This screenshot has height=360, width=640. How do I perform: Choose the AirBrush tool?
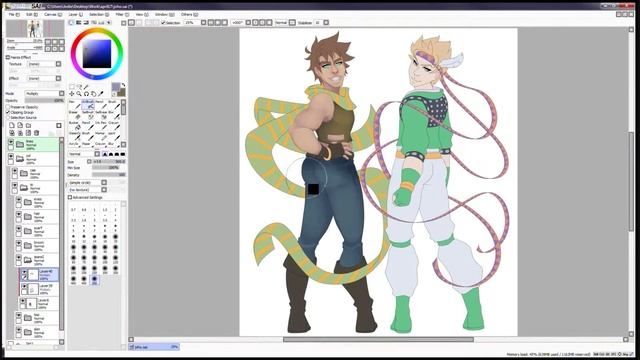tap(88, 104)
